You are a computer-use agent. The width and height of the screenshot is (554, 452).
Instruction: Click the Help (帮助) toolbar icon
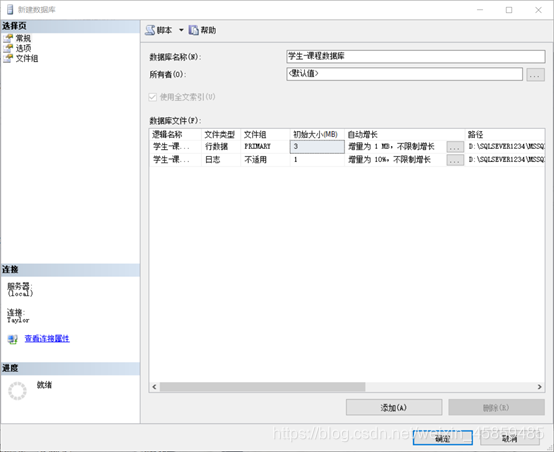pyautogui.click(x=193, y=30)
